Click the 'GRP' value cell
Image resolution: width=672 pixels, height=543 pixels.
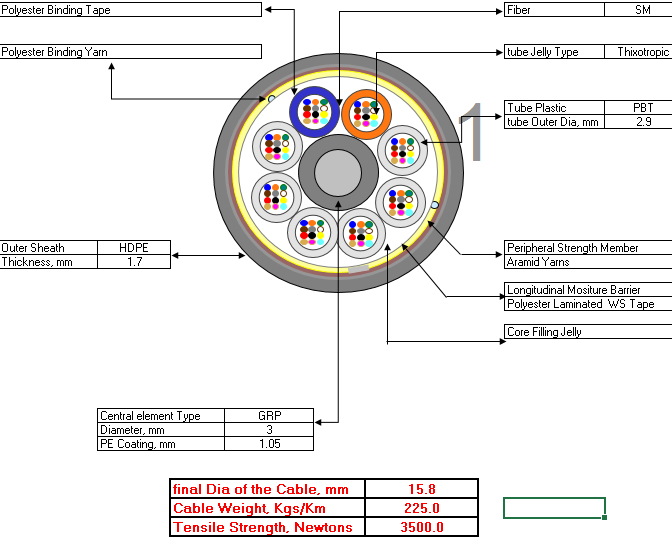269,416
